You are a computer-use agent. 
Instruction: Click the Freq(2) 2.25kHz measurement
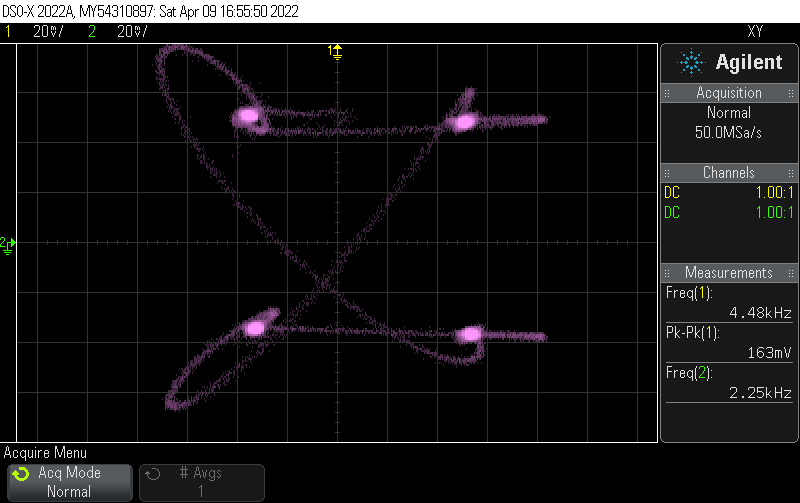(x=729, y=383)
